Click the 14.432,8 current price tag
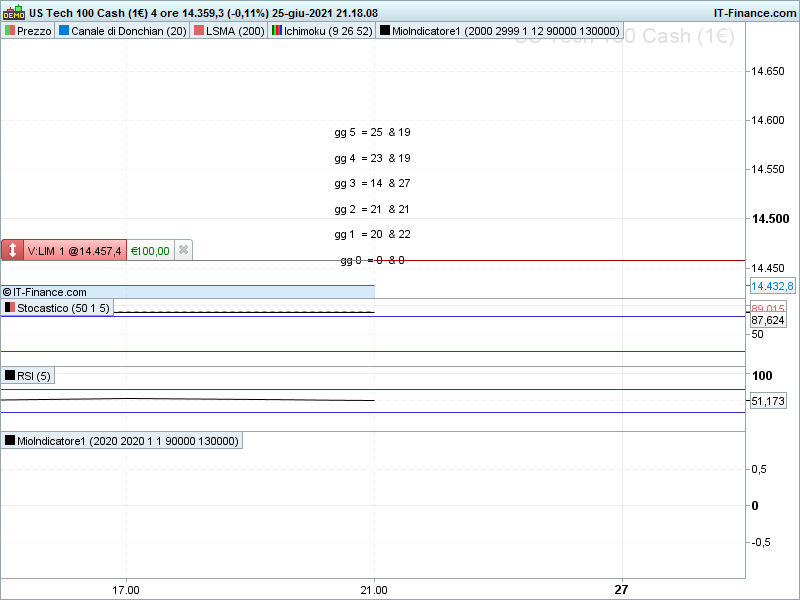Image resolution: width=800 pixels, height=600 pixels. [x=772, y=286]
